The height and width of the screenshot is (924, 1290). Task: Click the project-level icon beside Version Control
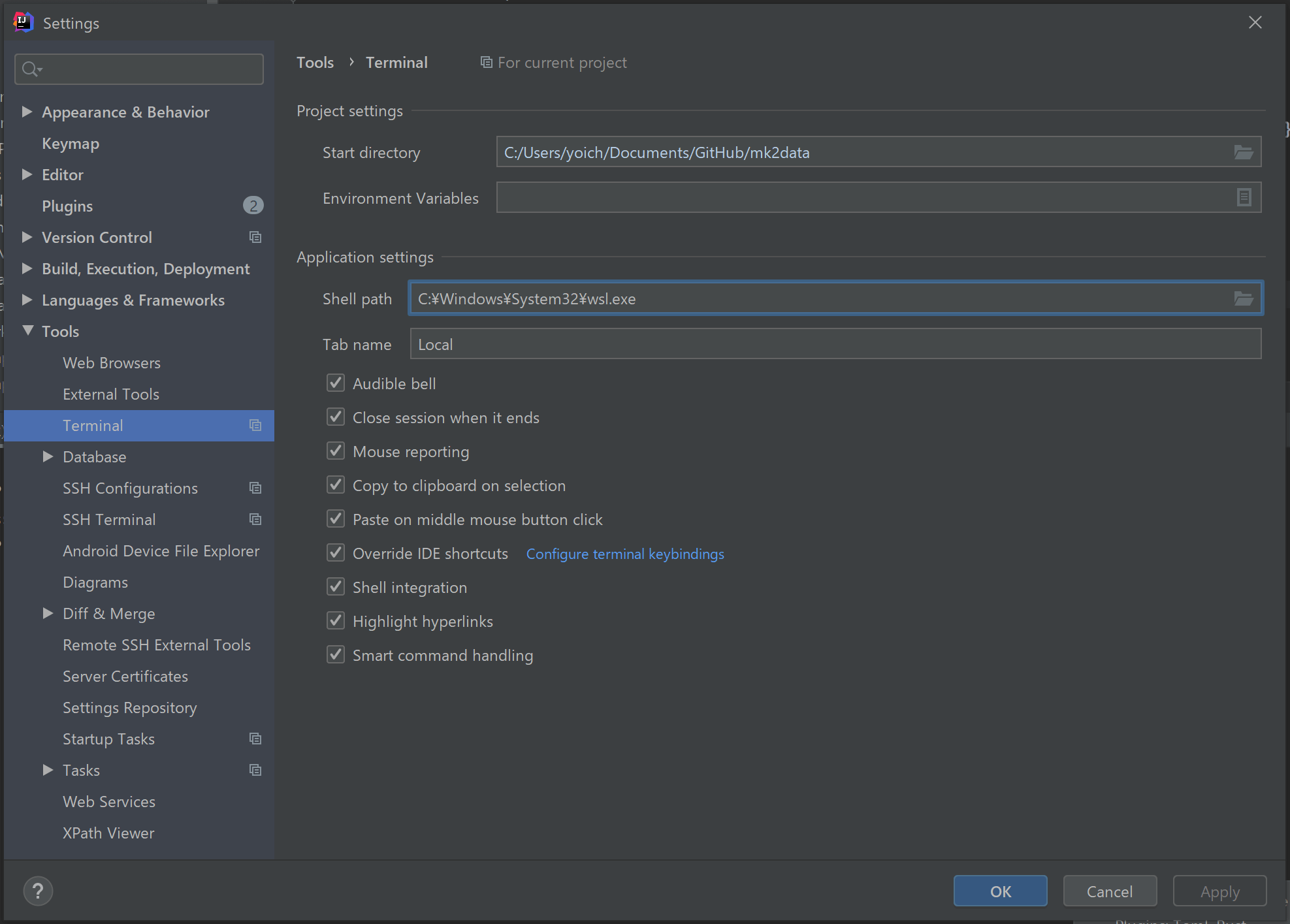(255, 238)
